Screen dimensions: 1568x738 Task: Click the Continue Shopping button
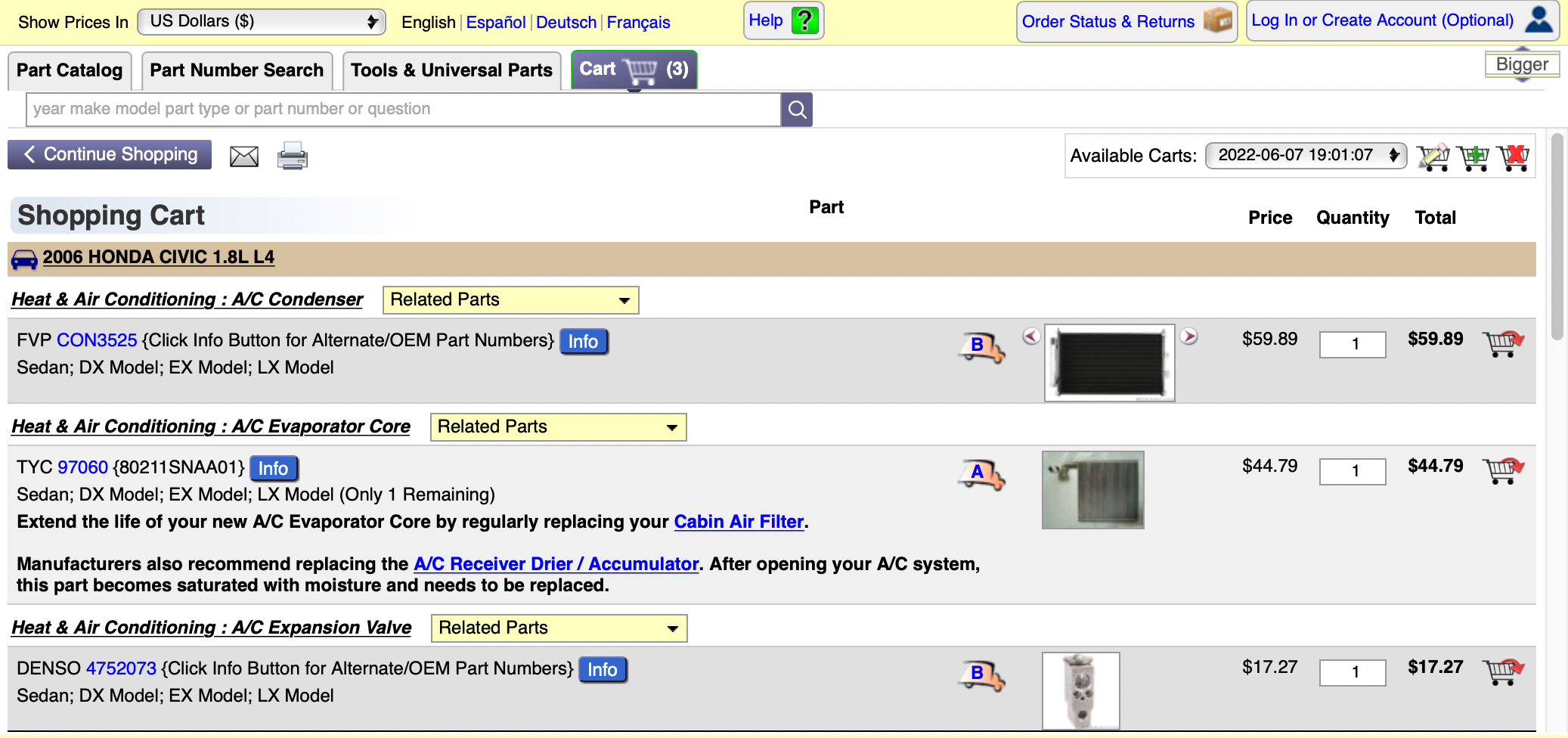(x=110, y=154)
